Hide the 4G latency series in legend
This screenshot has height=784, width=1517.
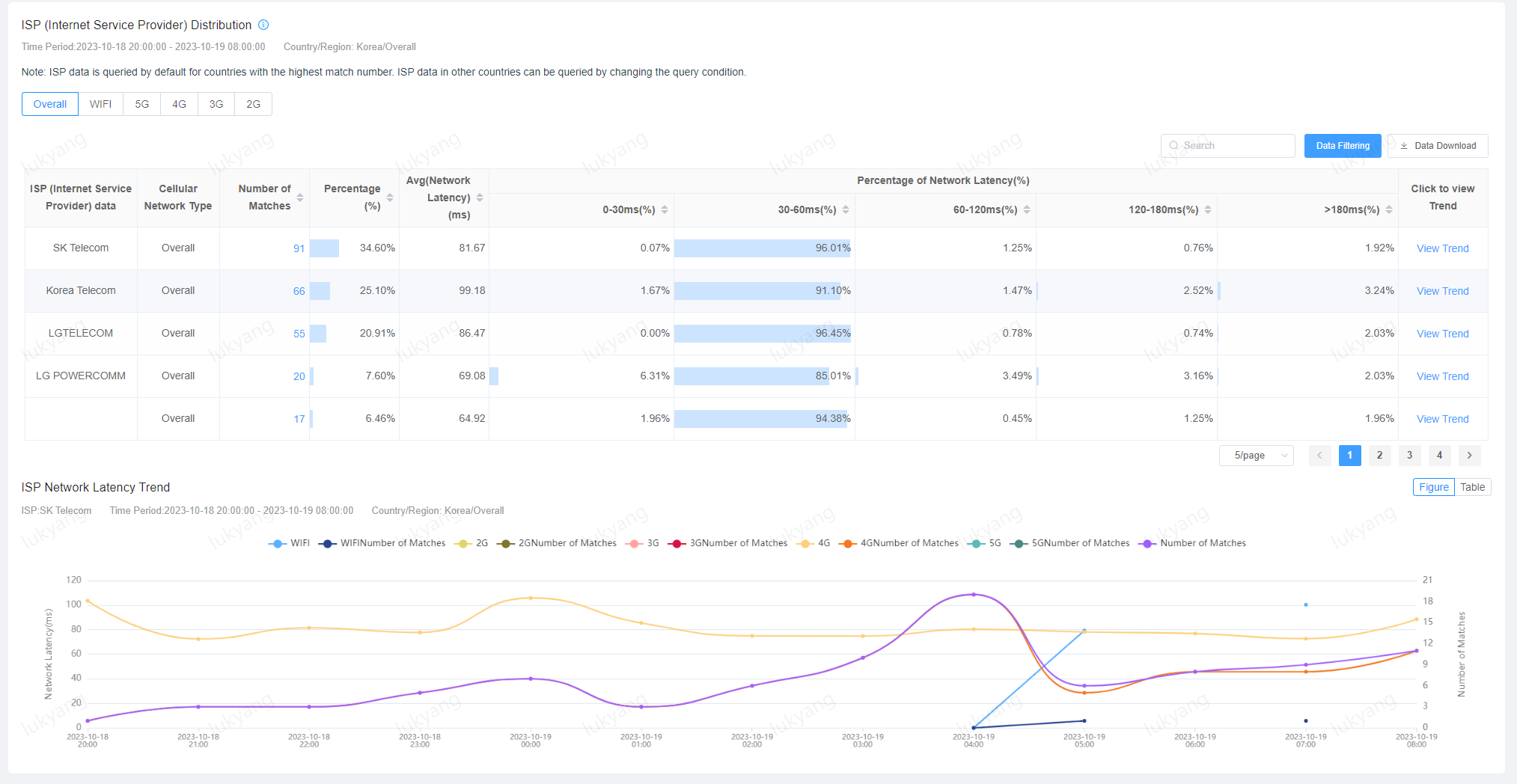point(814,543)
